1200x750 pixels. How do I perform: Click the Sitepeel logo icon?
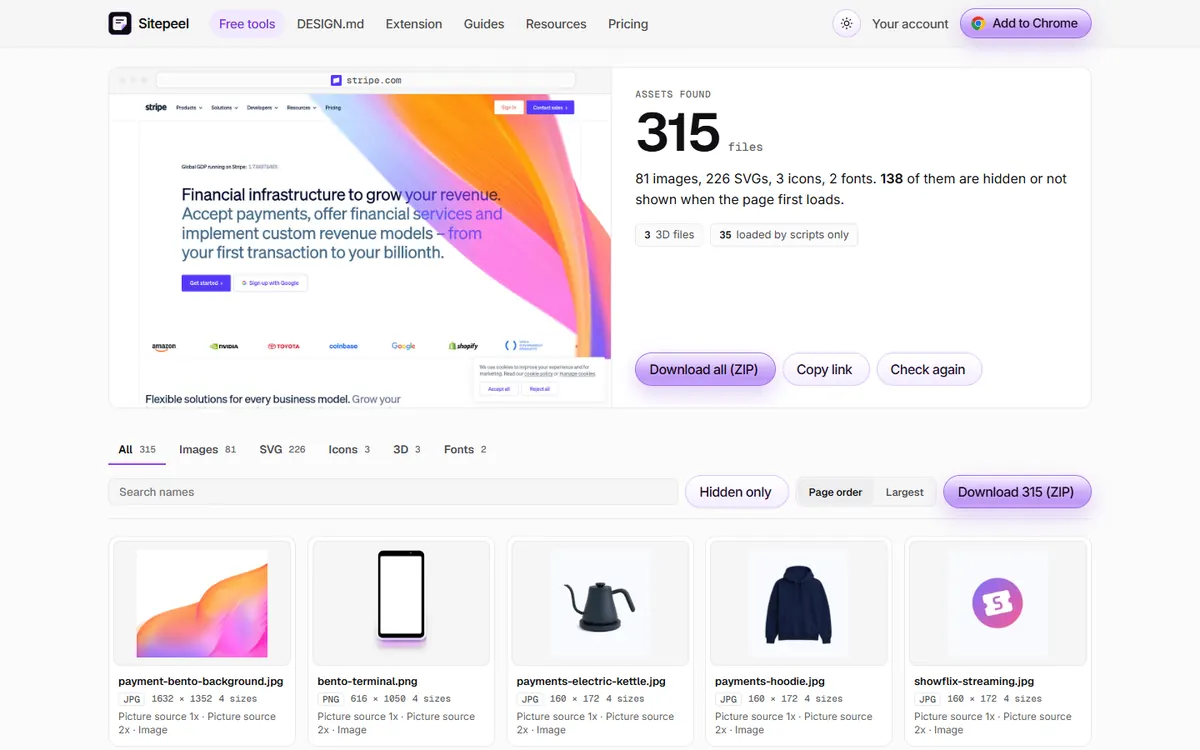coord(120,23)
